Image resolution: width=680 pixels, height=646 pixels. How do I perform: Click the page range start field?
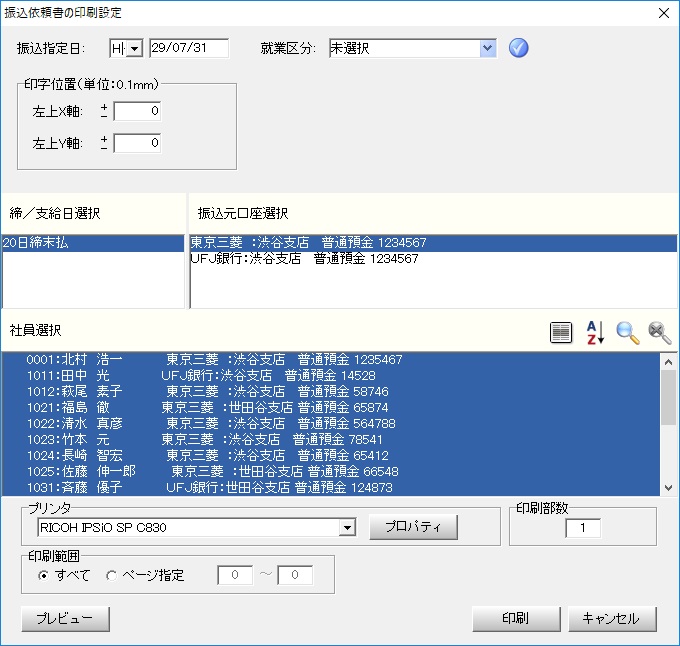pos(235,575)
